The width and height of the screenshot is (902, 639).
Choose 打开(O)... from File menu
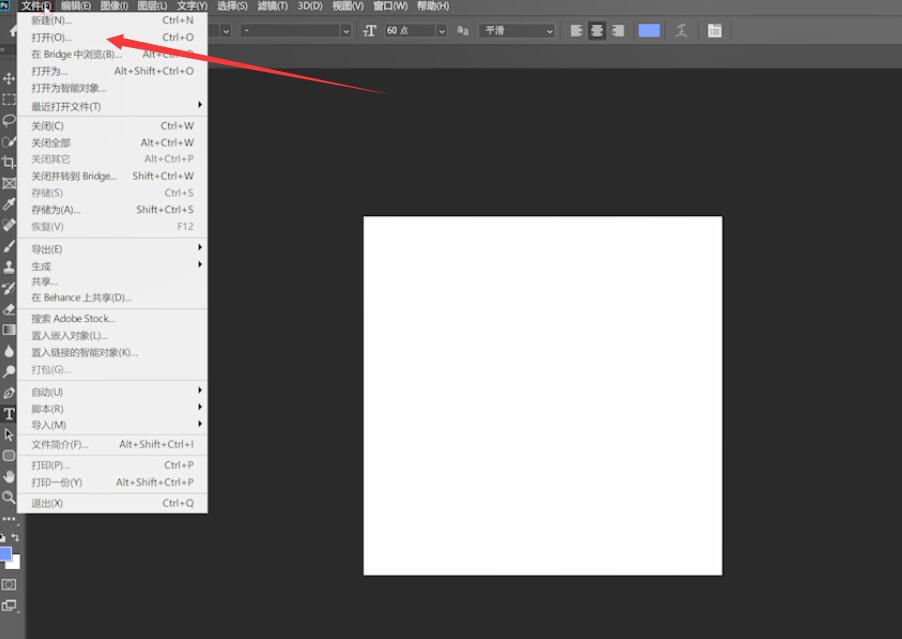click(x=112, y=37)
